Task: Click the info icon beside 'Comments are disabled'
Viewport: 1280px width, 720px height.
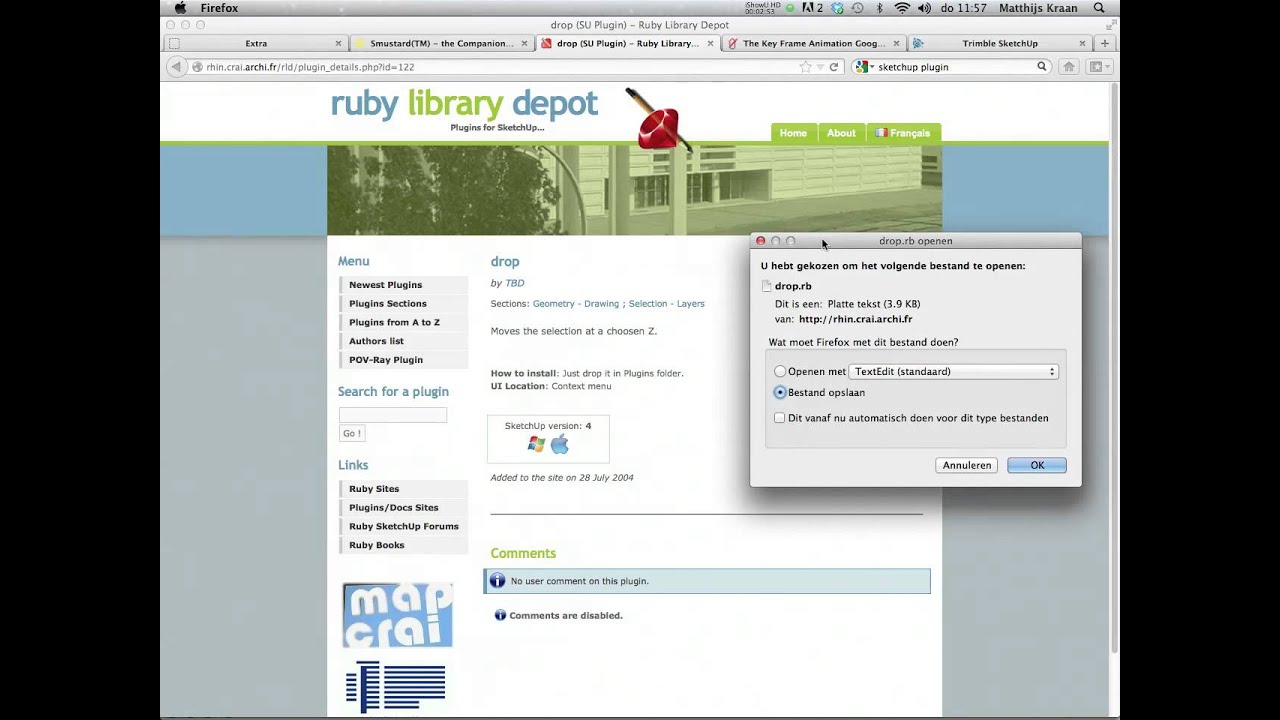Action: [500, 616]
